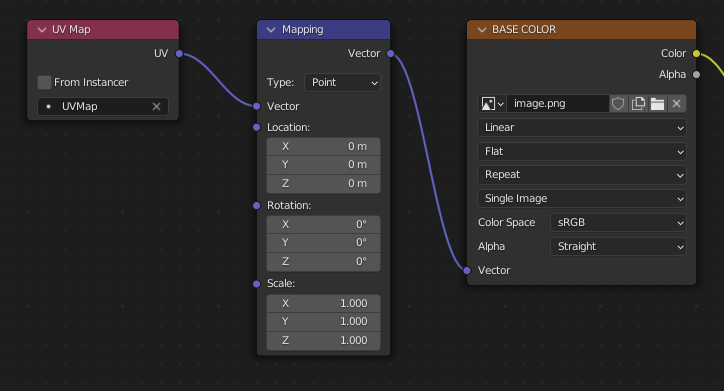Open the Single Image source dropdown

[582, 199]
